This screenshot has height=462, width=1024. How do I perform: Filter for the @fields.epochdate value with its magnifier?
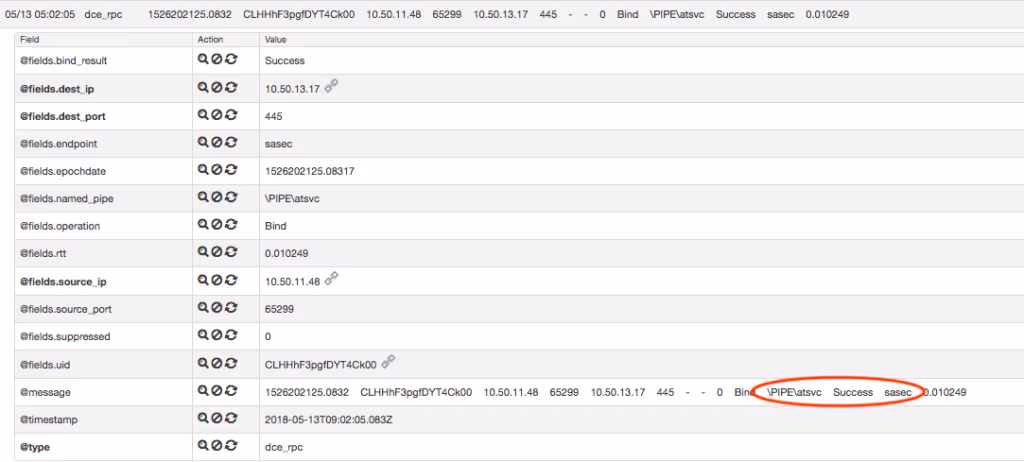(203, 169)
